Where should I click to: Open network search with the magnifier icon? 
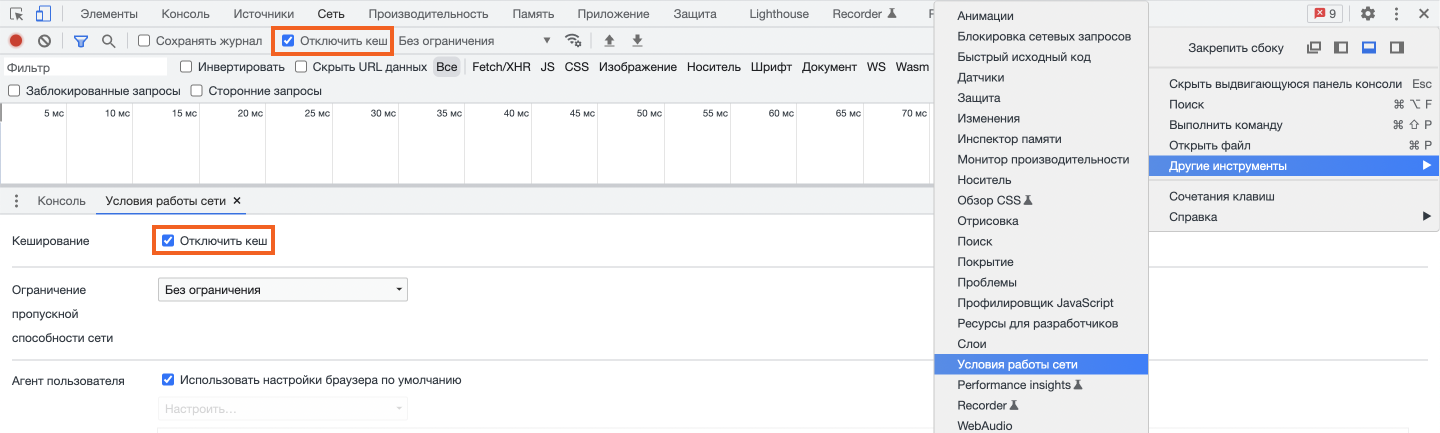click(x=108, y=41)
